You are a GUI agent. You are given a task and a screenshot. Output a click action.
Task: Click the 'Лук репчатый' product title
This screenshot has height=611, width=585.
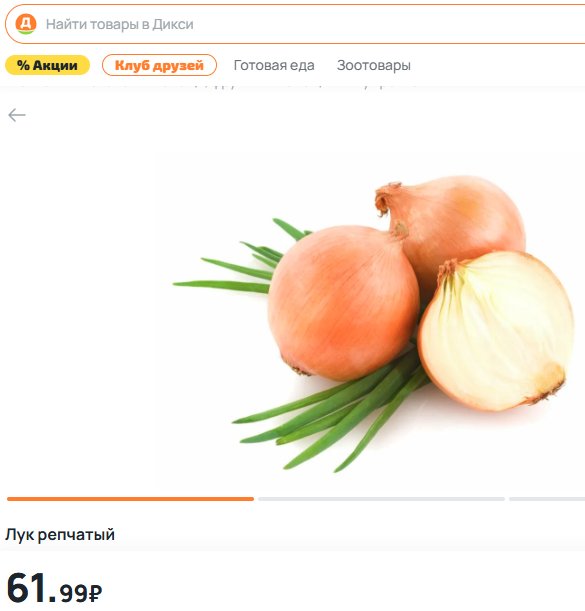[60, 535]
